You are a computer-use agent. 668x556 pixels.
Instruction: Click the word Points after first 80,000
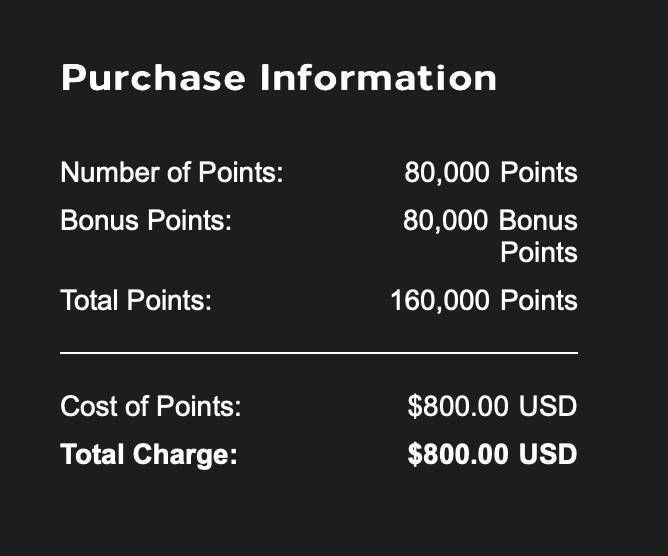click(x=539, y=173)
